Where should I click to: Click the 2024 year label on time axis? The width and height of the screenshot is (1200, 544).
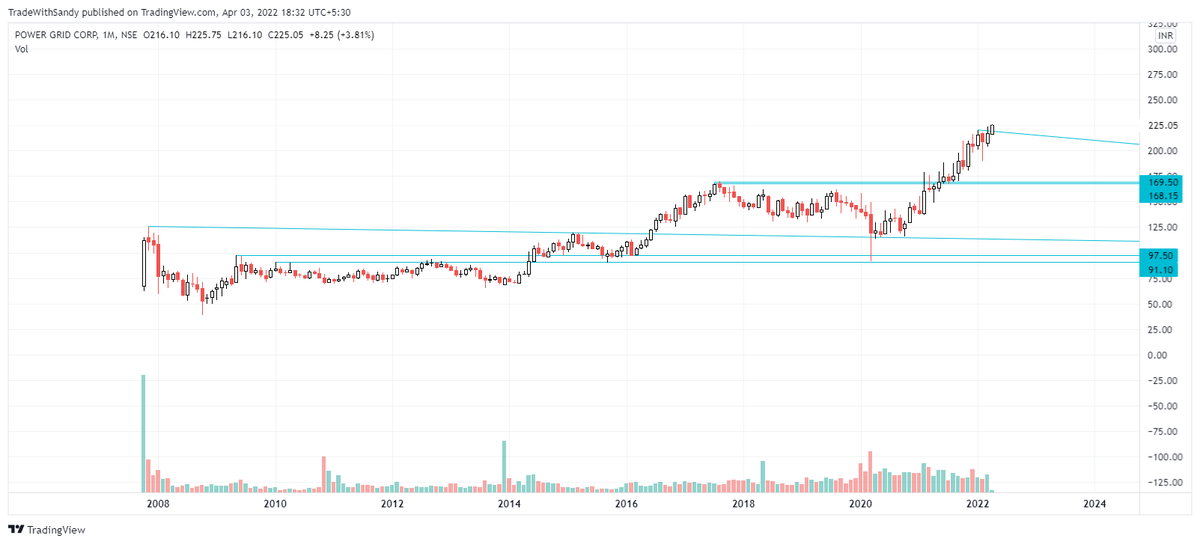1095,504
